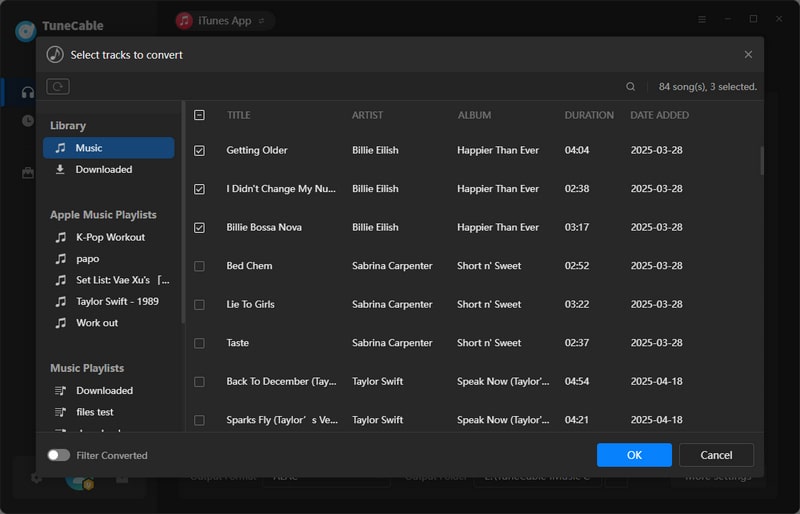Click download icon beside Library Downloaded
800x514 pixels.
(60, 169)
